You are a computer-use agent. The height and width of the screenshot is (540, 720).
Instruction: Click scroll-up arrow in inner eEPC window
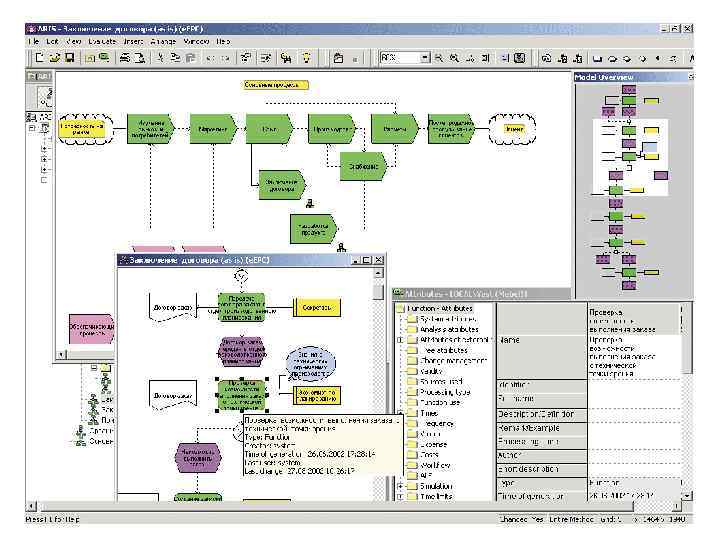pyautogui.click(x=378, y=273)
